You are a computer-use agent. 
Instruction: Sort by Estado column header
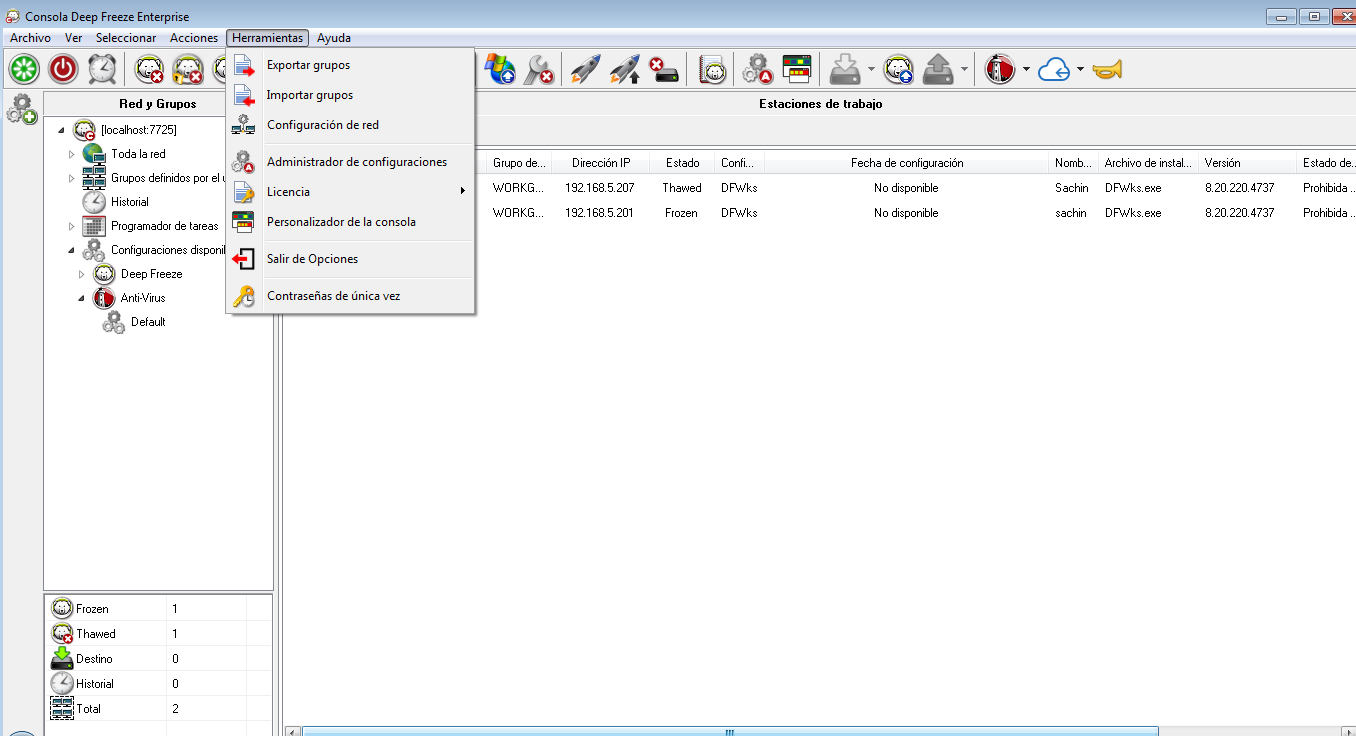point(683,162)
